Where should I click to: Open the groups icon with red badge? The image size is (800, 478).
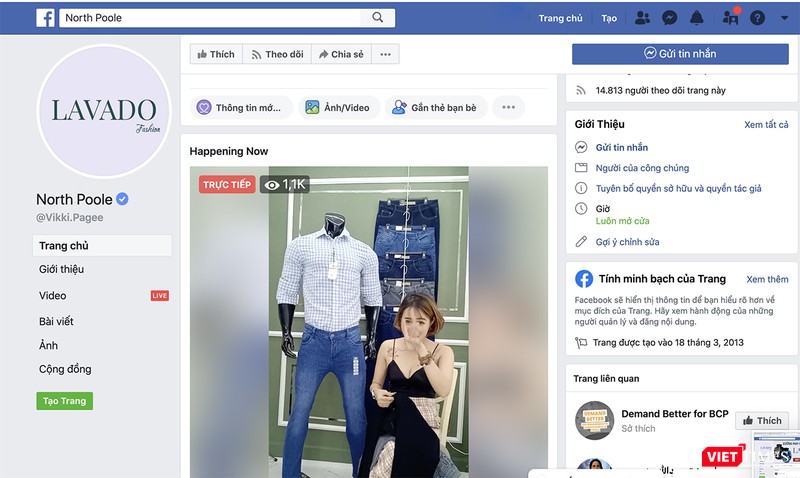[x=731, y=18]
